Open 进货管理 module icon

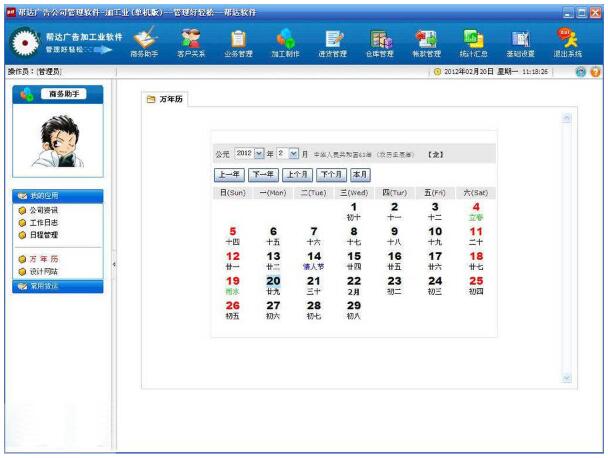333,43
